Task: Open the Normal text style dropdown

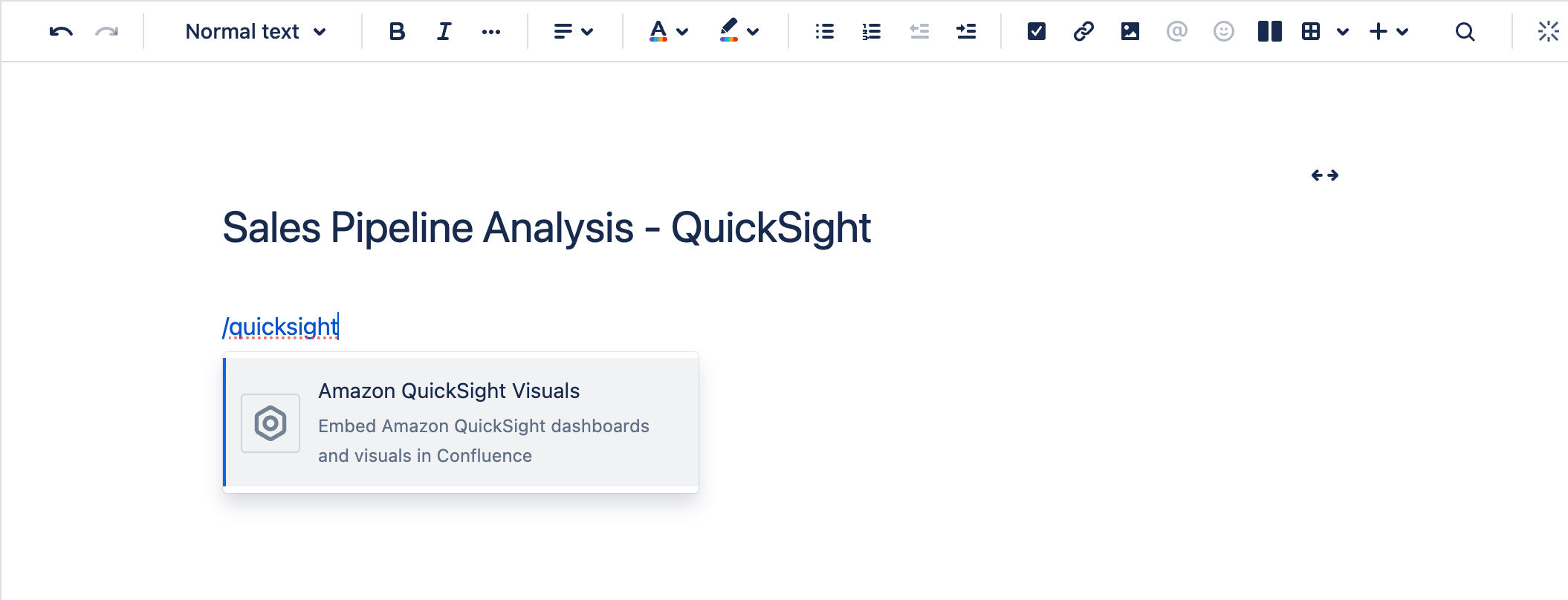Action: coord(256,31)
